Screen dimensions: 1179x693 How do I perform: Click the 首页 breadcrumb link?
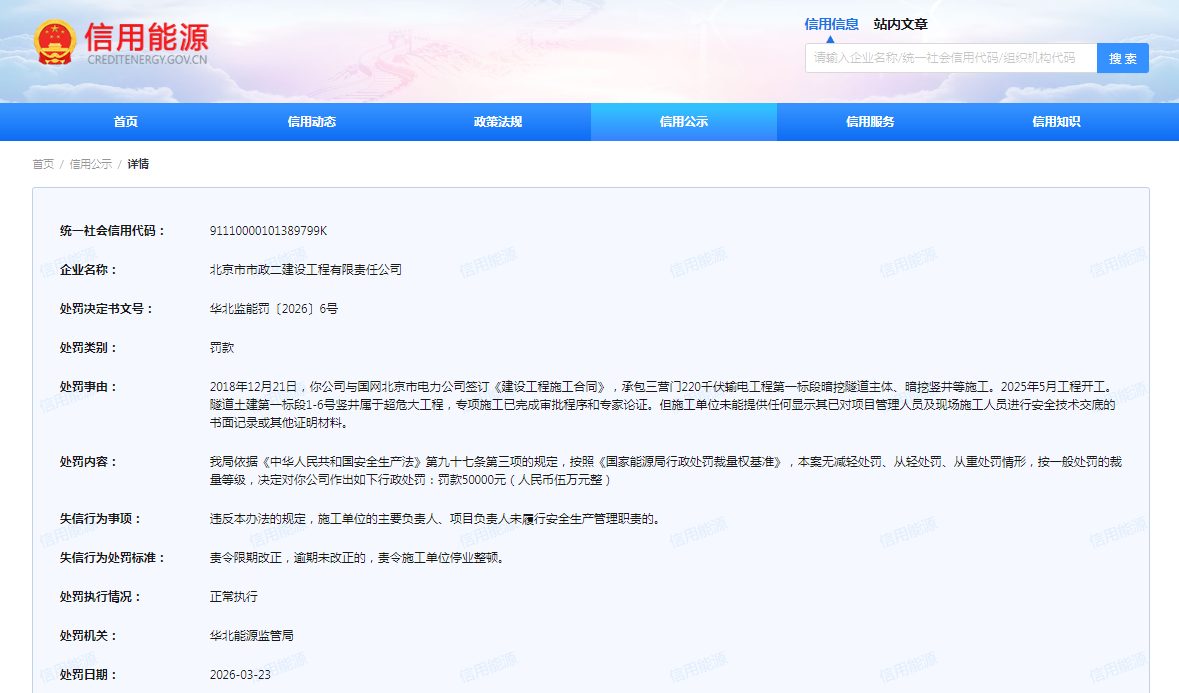click(x=43, y=164)
